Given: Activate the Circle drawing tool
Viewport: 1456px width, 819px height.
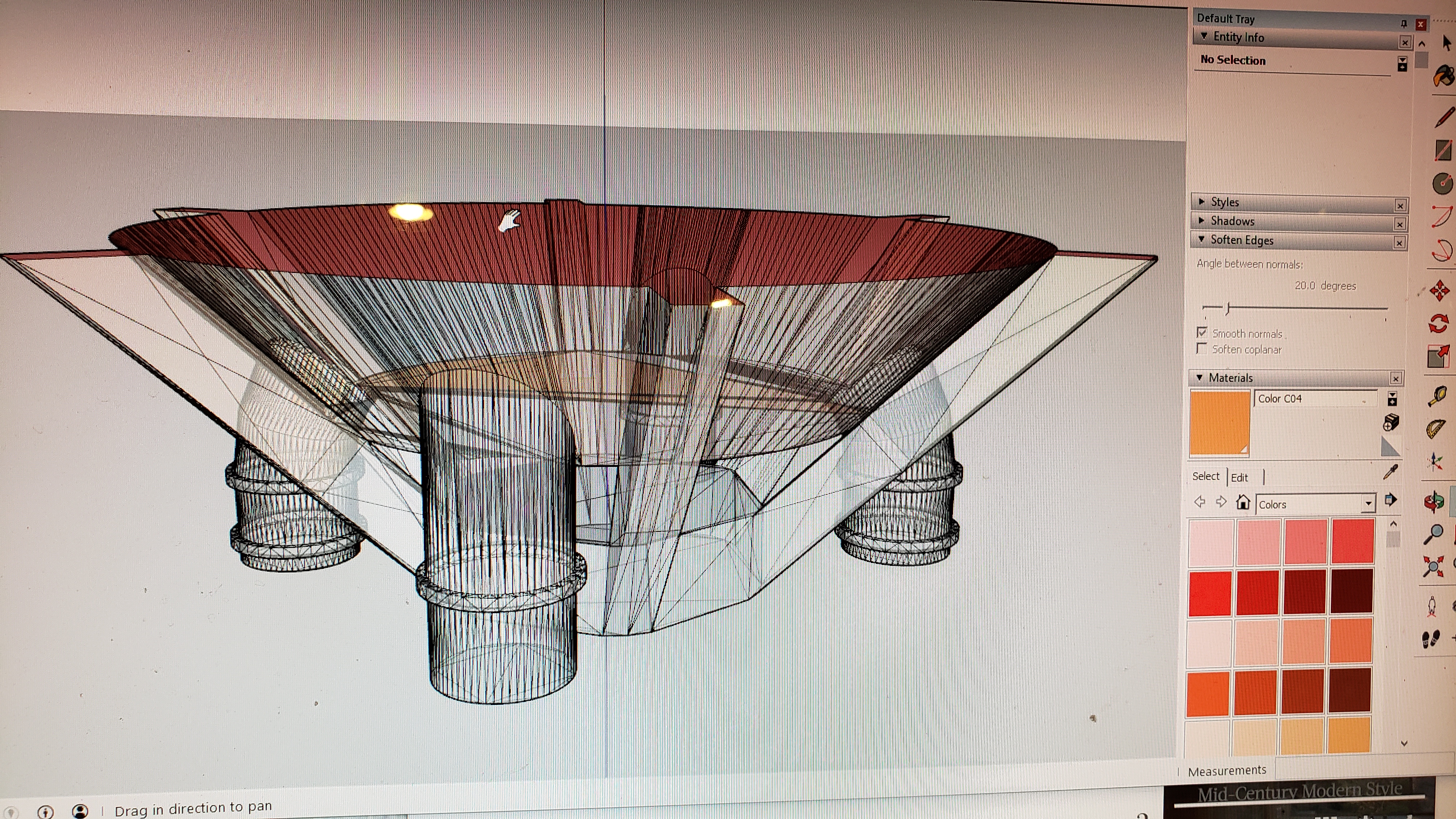Looking at the screenshot, I should pos(1442,184).
